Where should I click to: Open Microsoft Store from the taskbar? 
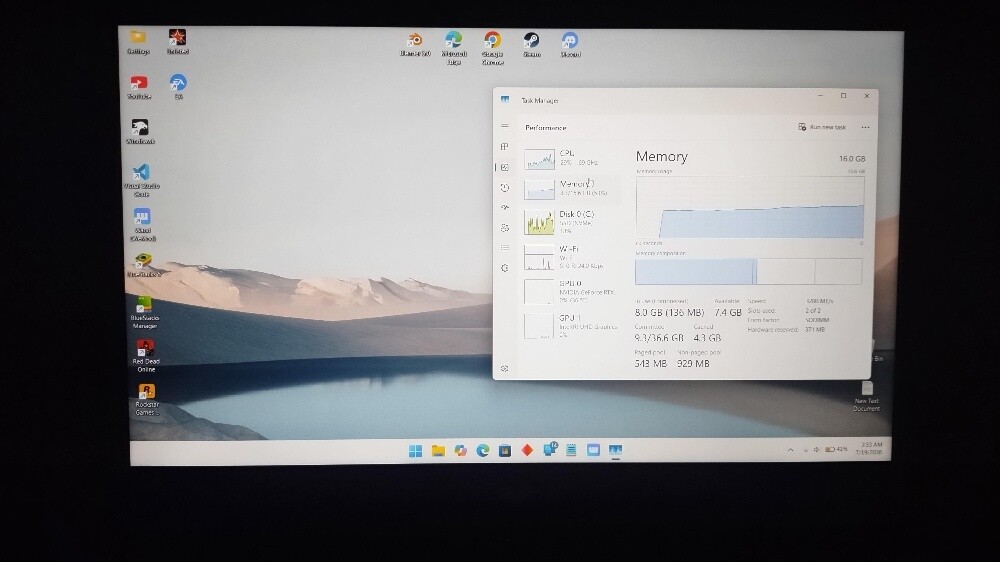504,451
